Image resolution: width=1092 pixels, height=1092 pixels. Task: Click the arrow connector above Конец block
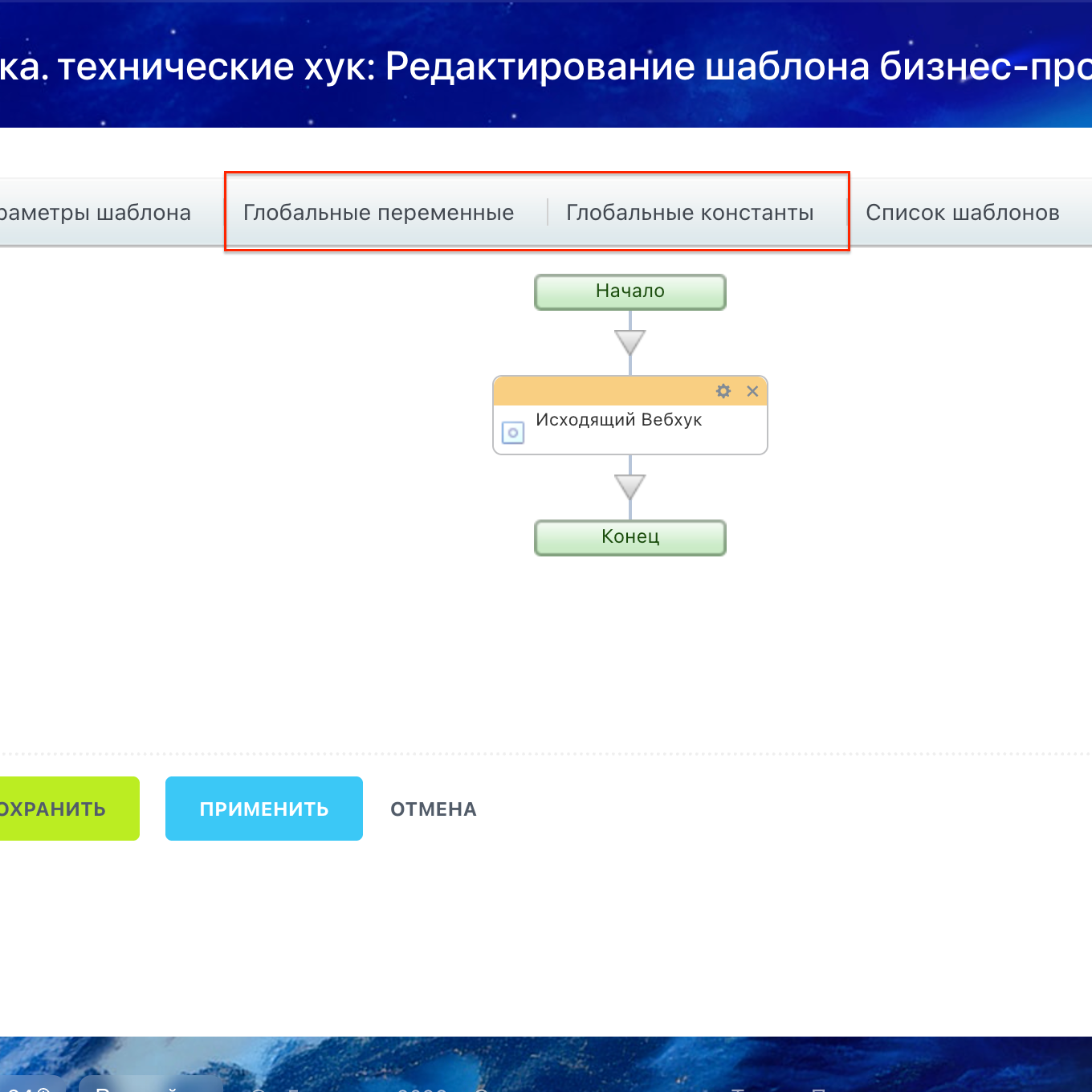(x=630, y=486)
